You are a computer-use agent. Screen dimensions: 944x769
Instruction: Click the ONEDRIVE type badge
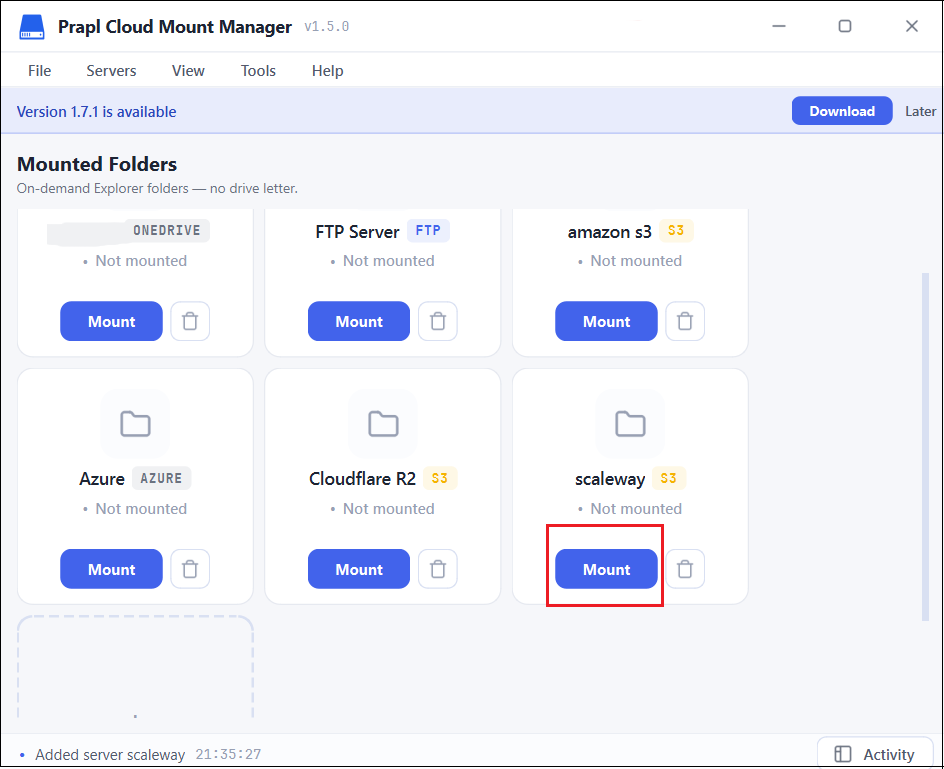point(167,231)
